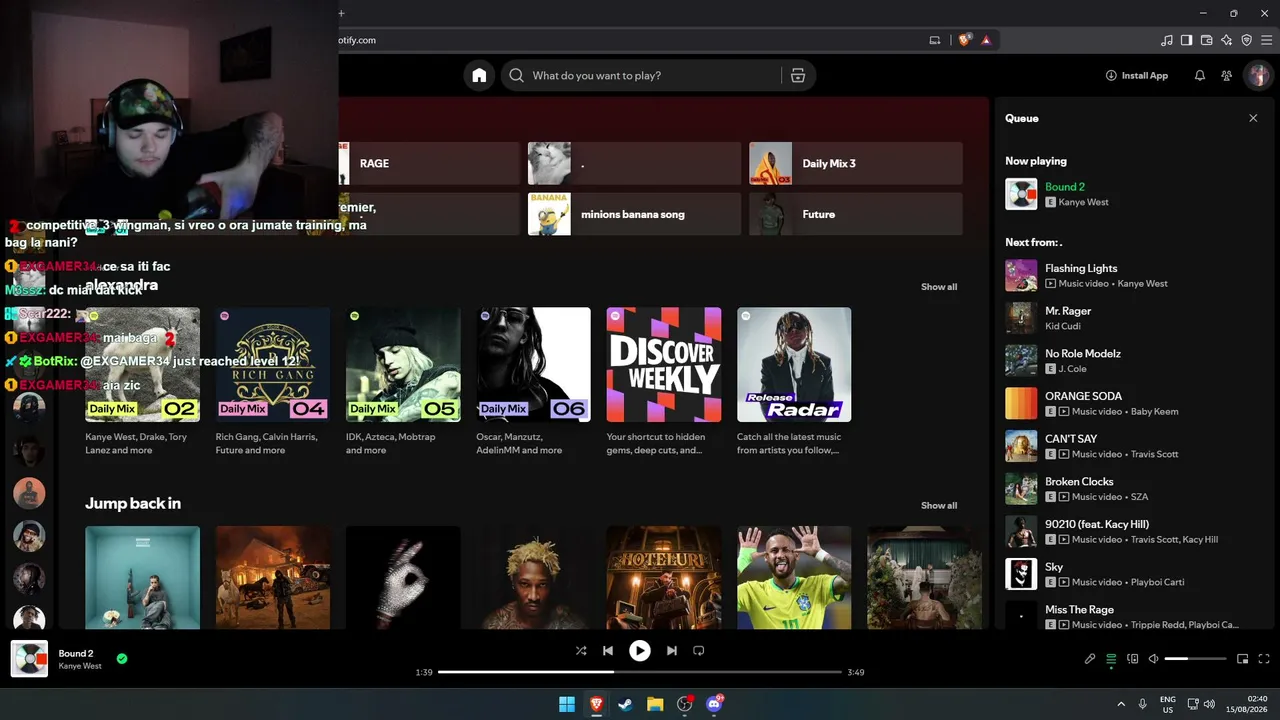Screen dimensions: 1280x720
Task: Open the Neymar cover in Jump back in
Action: pos(794,578)
